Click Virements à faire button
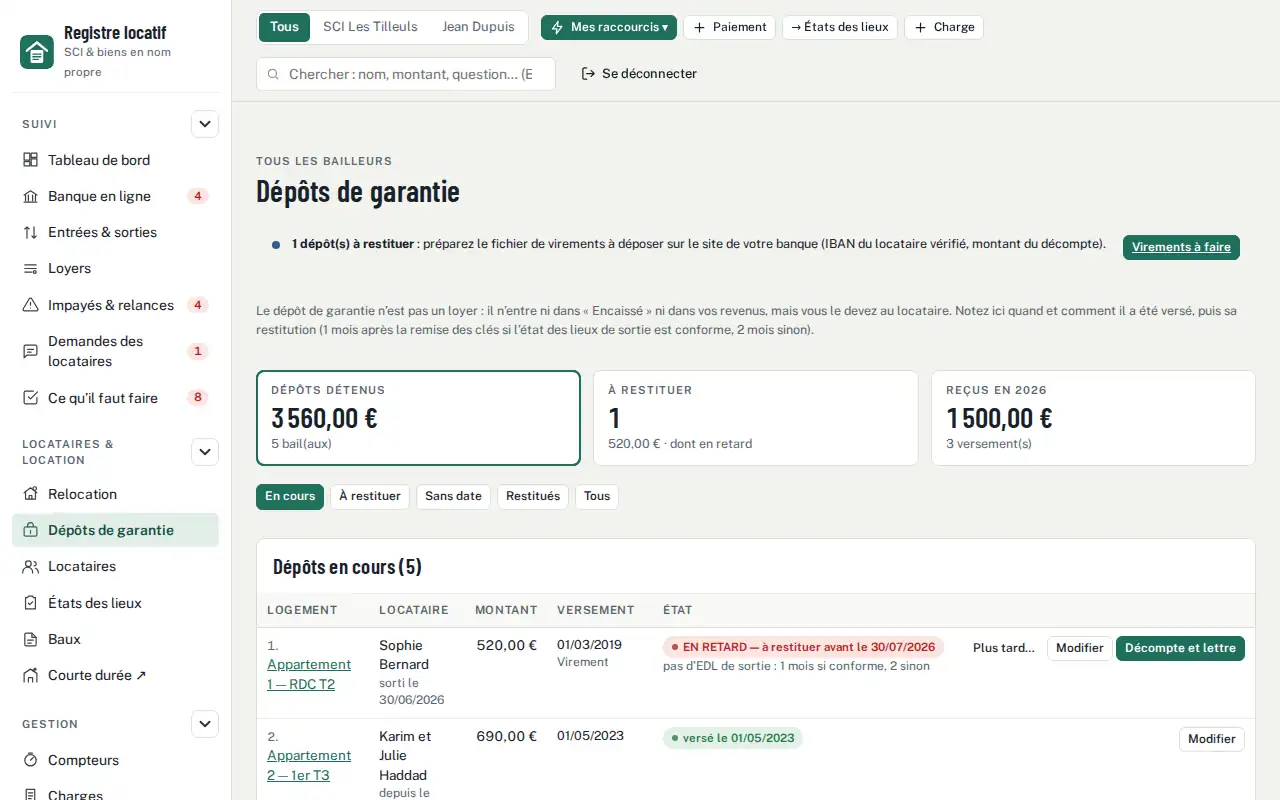Viewport: 1280px width, 800px height. tap(1181, 247)
